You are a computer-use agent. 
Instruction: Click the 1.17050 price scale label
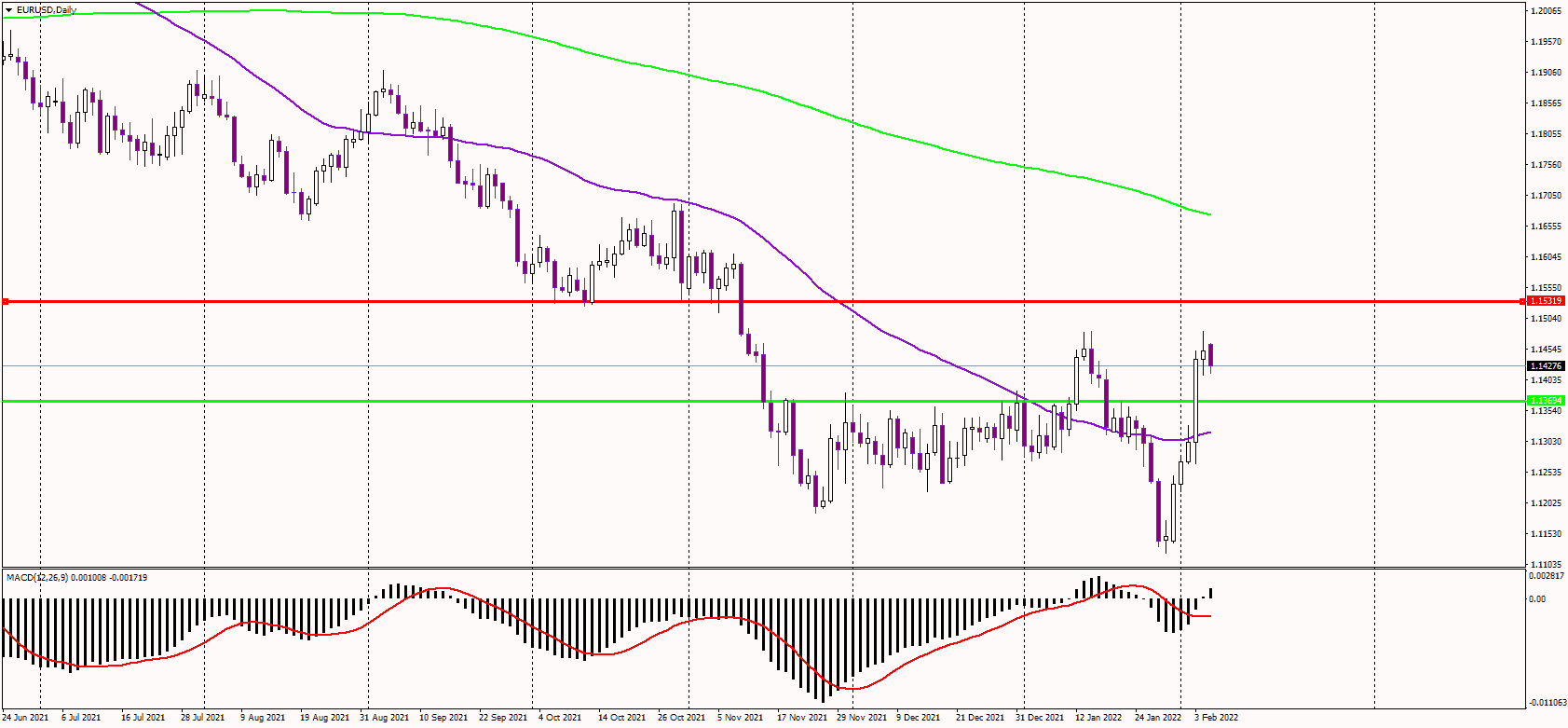click(x=1547, y=196)
